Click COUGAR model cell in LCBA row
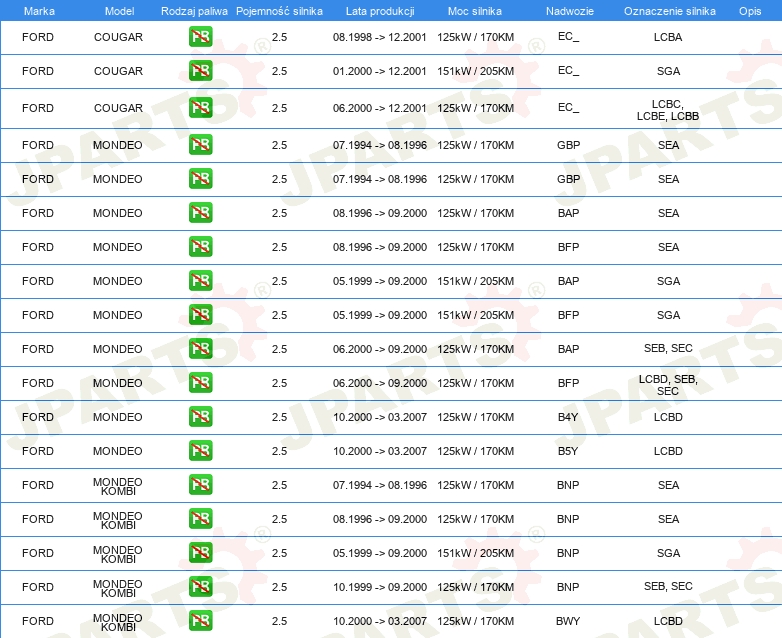Viewport: 782px width, 638px height. (119, 37)
